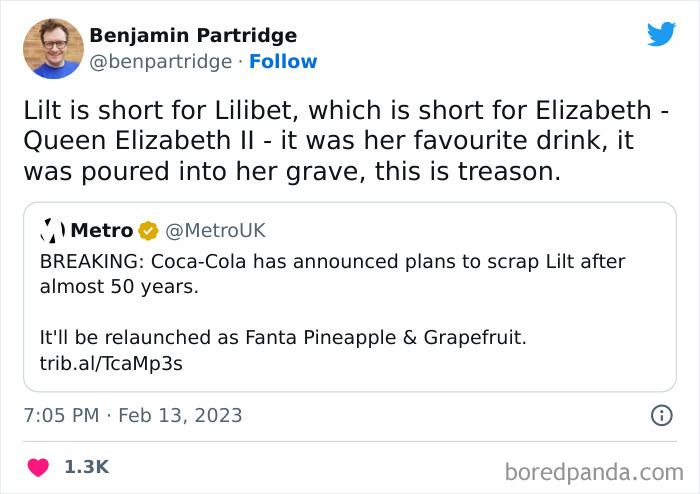Click the boredpanda.com watermark
Image resolution: width=700 pixels, height=494 pixels.
593,470
